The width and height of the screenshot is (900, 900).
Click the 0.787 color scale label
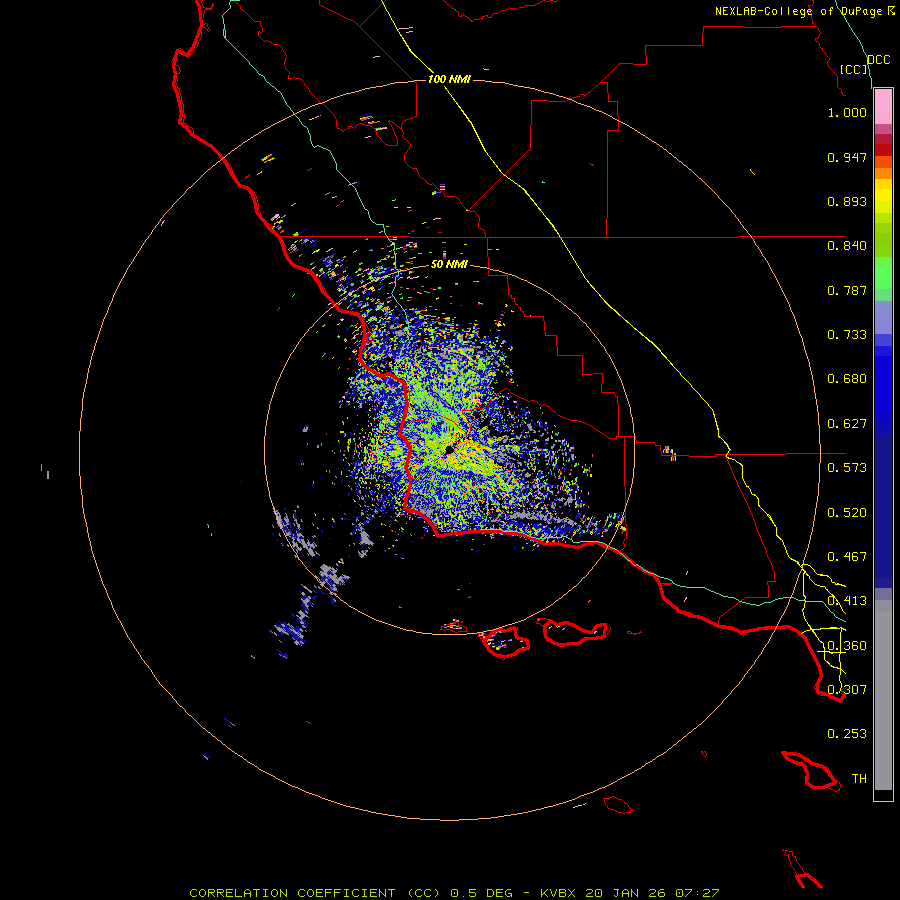point(847,290)
